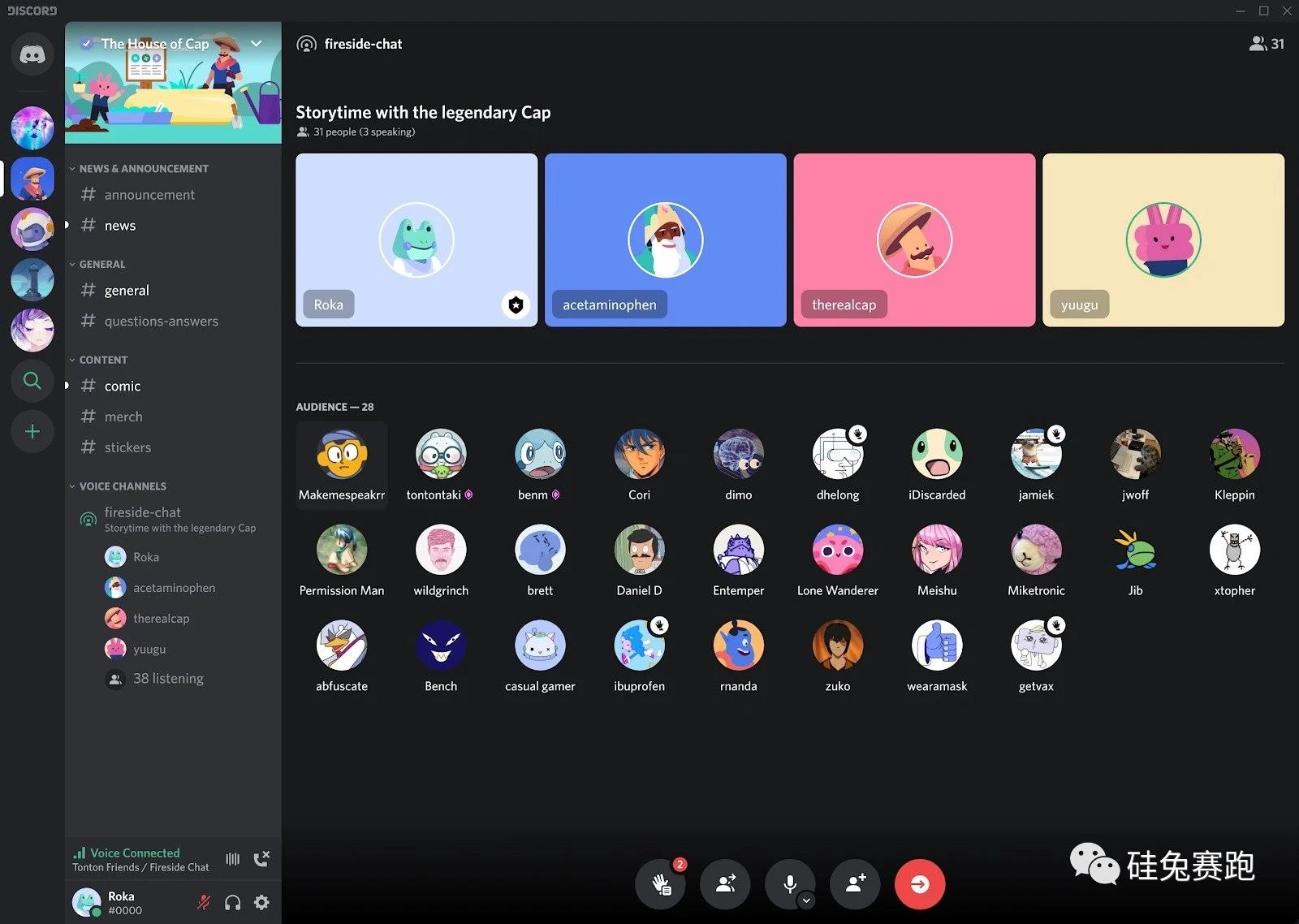This screenshot has width=1299, height=924.
Task: Toggle microphone mute in bottom control bar
Action: [789, 883]
